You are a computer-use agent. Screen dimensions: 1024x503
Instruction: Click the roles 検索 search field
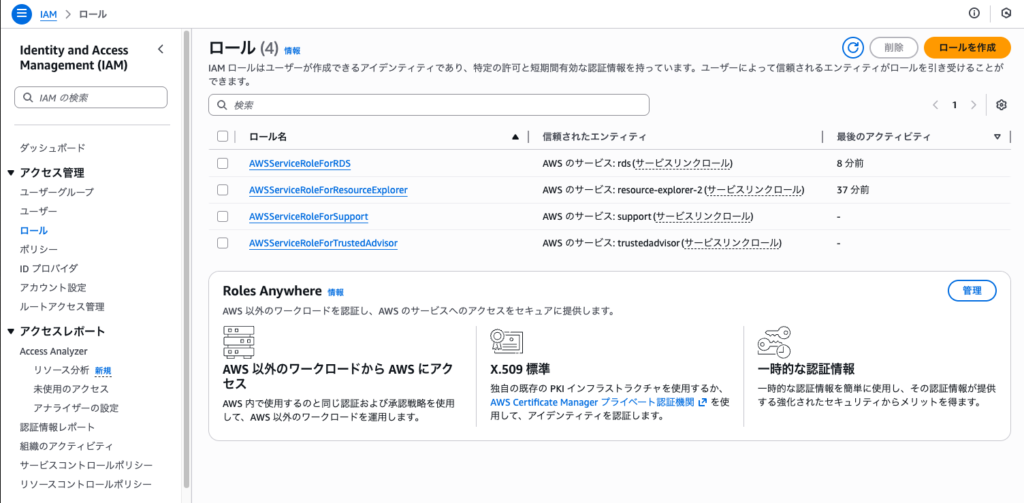(x=430, y=105)
